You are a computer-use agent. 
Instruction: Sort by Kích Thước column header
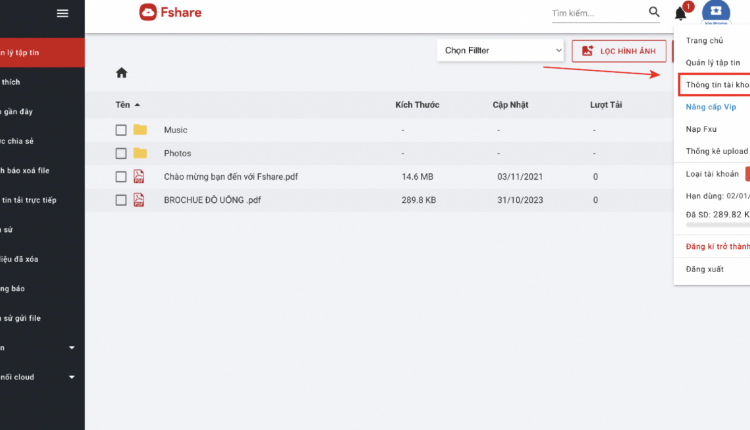click(417, 105)
